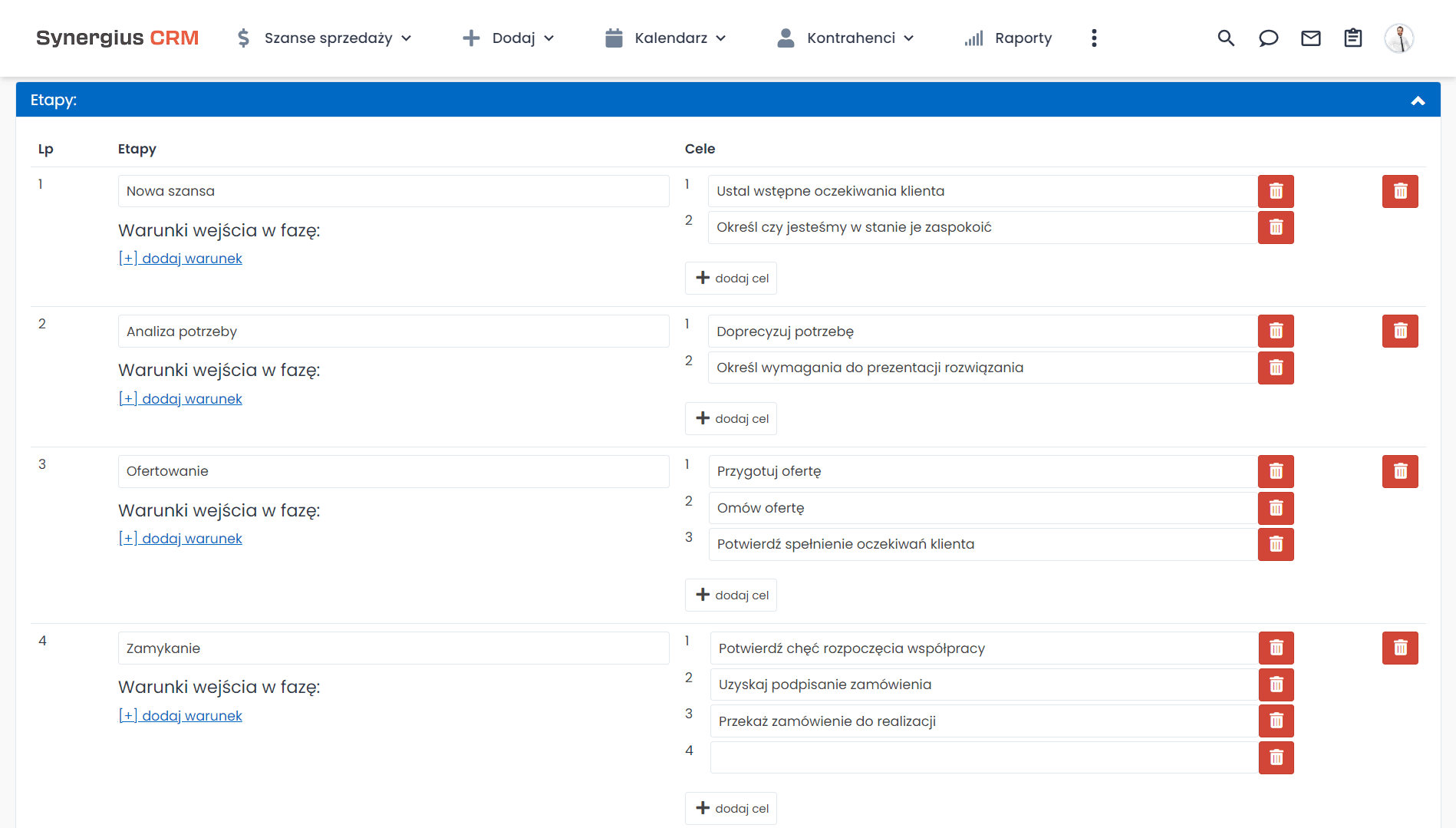This screenshot has height=828, width=1456.
Task: Delete goal 'Omów ofertę' via trash icon
Action: (1276, 507)
